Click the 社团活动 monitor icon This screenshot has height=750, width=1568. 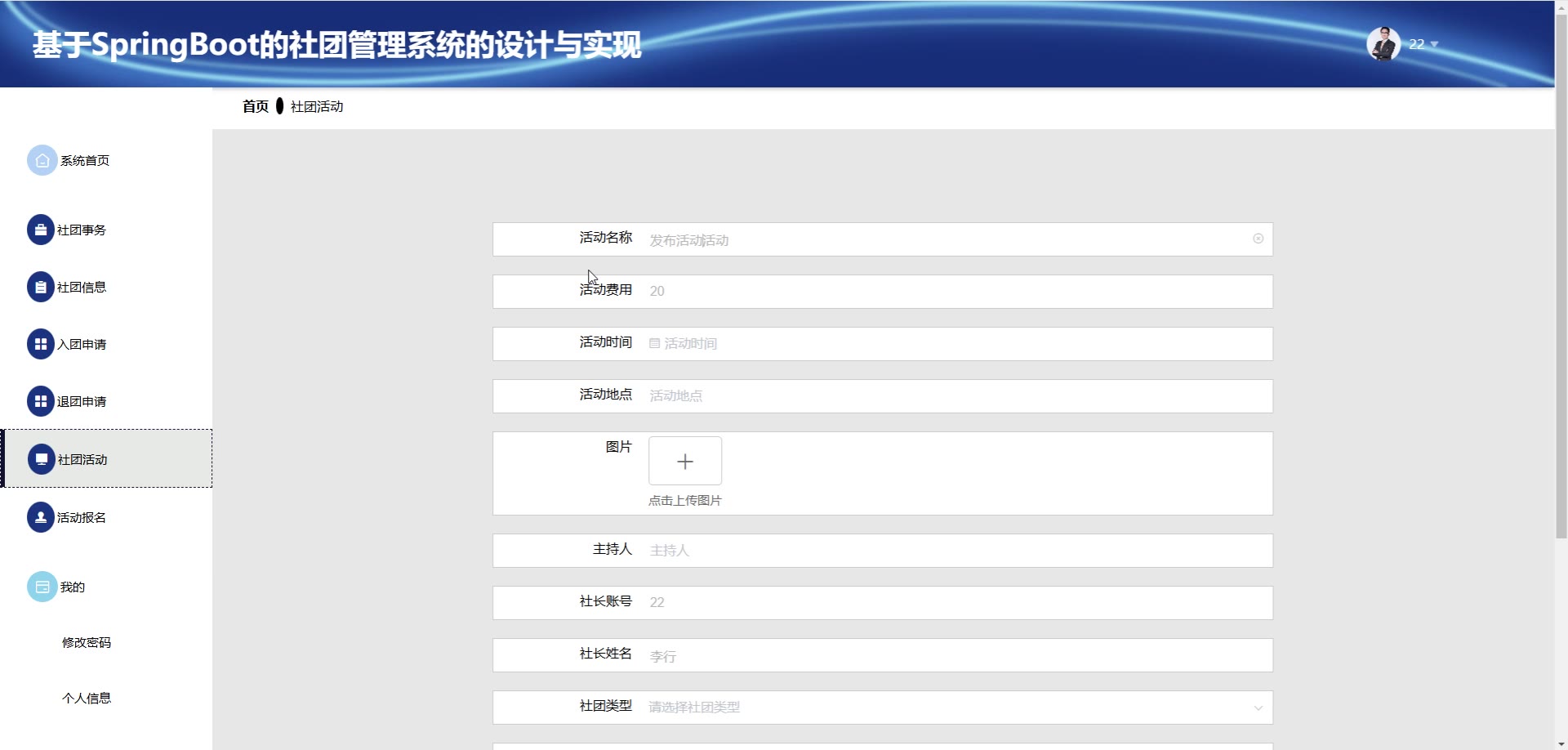(42, 460)
